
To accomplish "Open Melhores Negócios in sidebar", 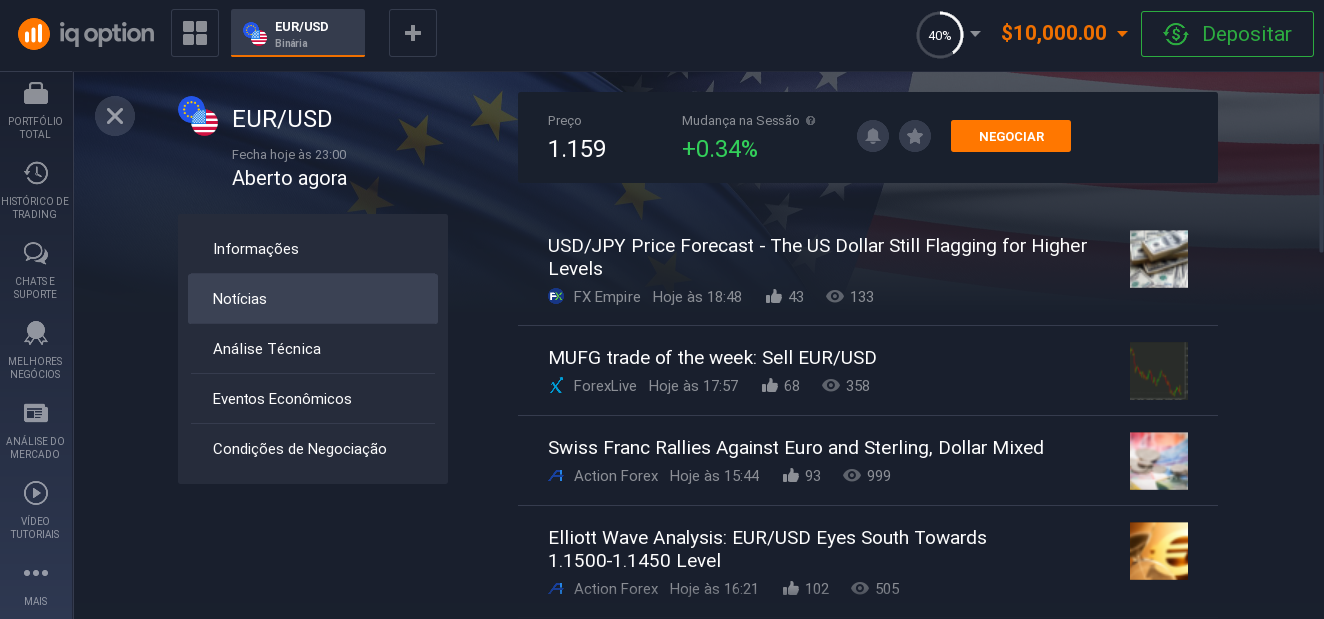I will (x=36, y=350).
